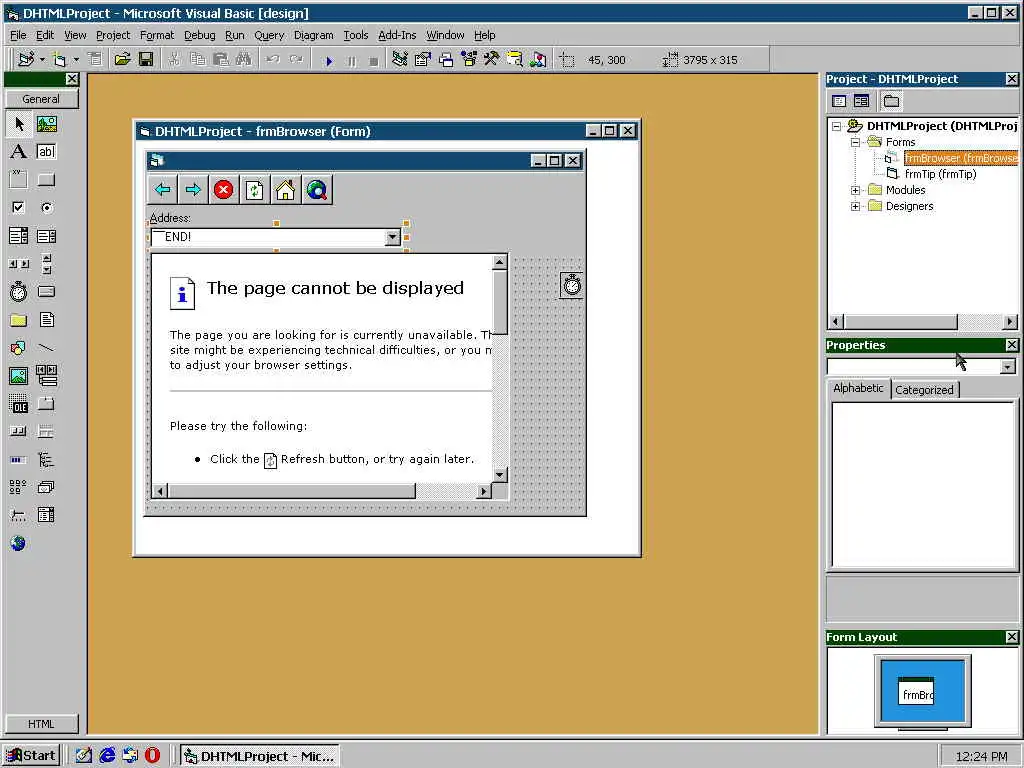Open the Object Browser toolbar icon
The image size is (1024, 768).
point(470,60)
